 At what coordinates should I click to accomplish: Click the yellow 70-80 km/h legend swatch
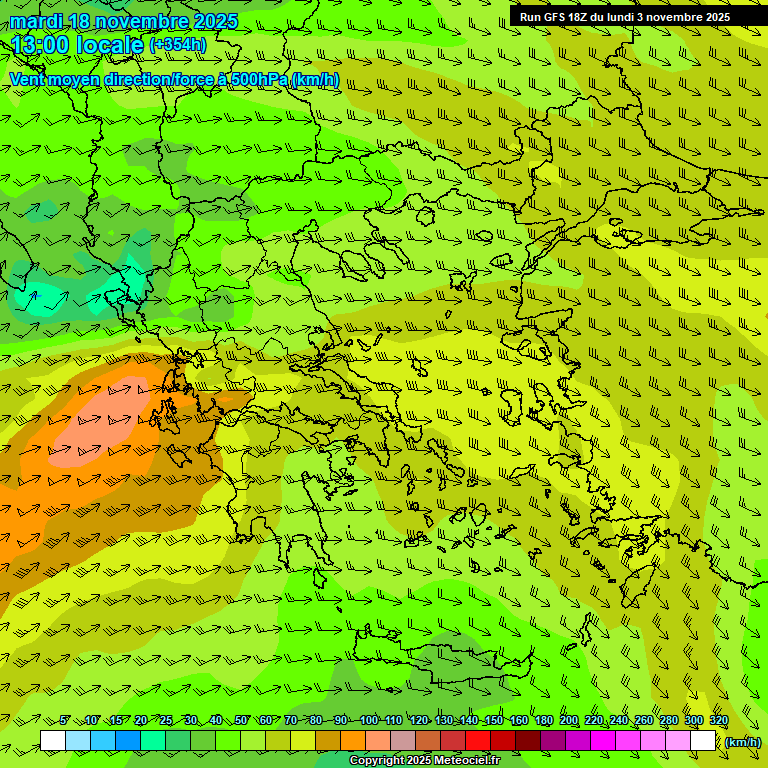[x=303, y=741]
